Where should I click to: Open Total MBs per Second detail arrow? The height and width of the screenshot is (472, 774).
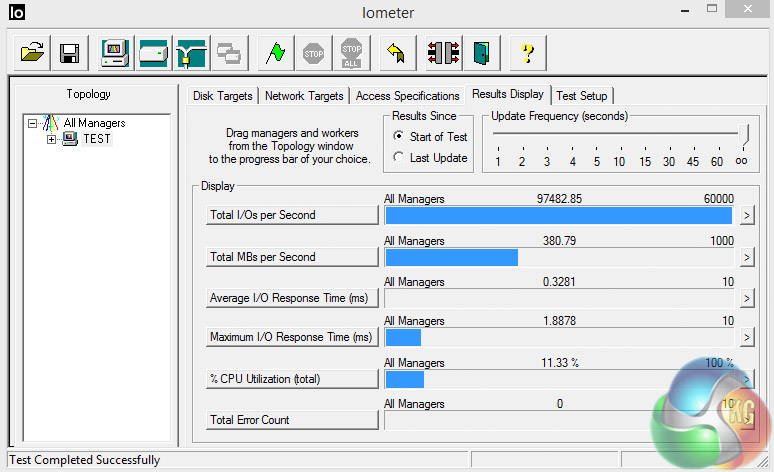747,257
